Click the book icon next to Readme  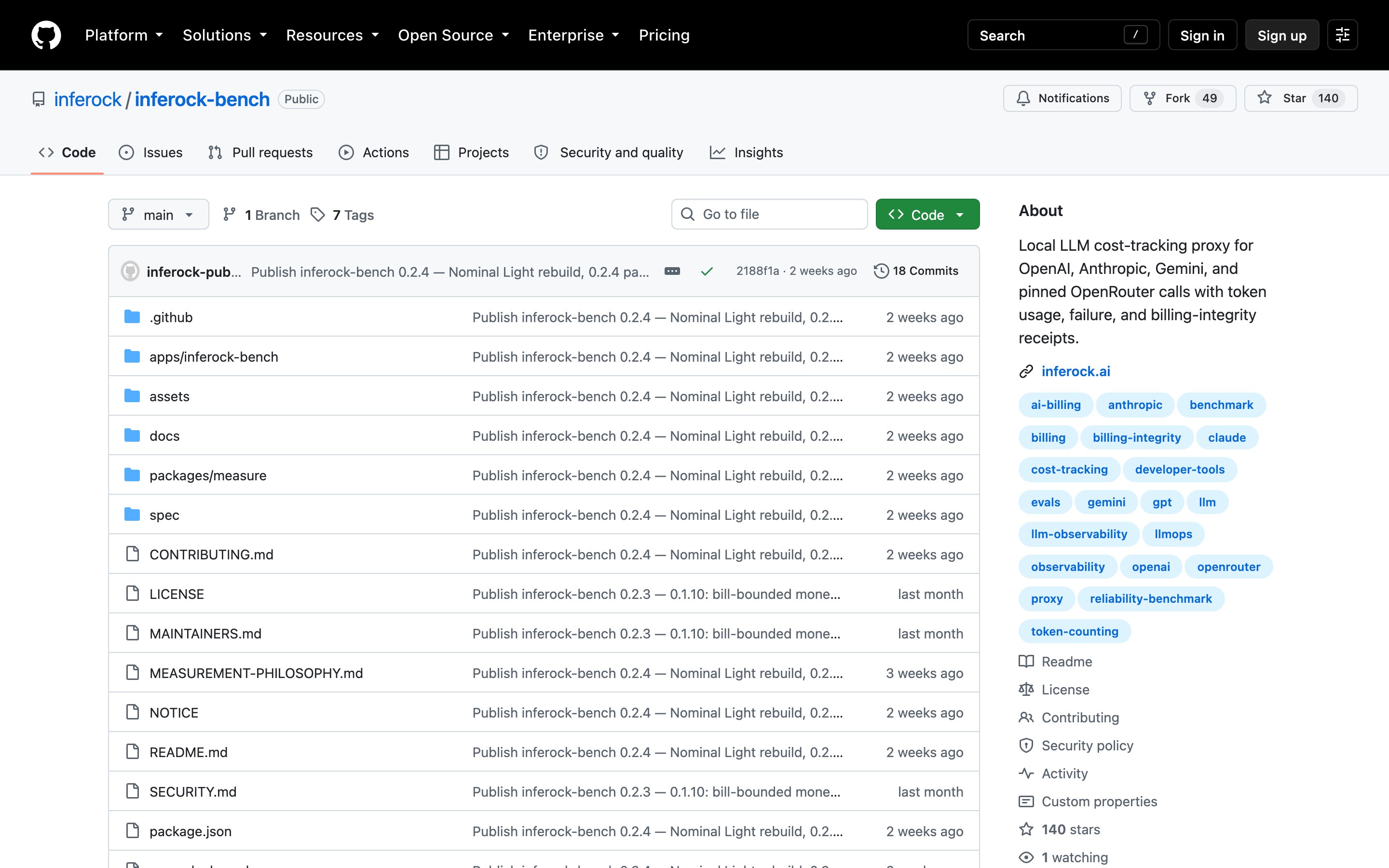tap(1026, 661)
